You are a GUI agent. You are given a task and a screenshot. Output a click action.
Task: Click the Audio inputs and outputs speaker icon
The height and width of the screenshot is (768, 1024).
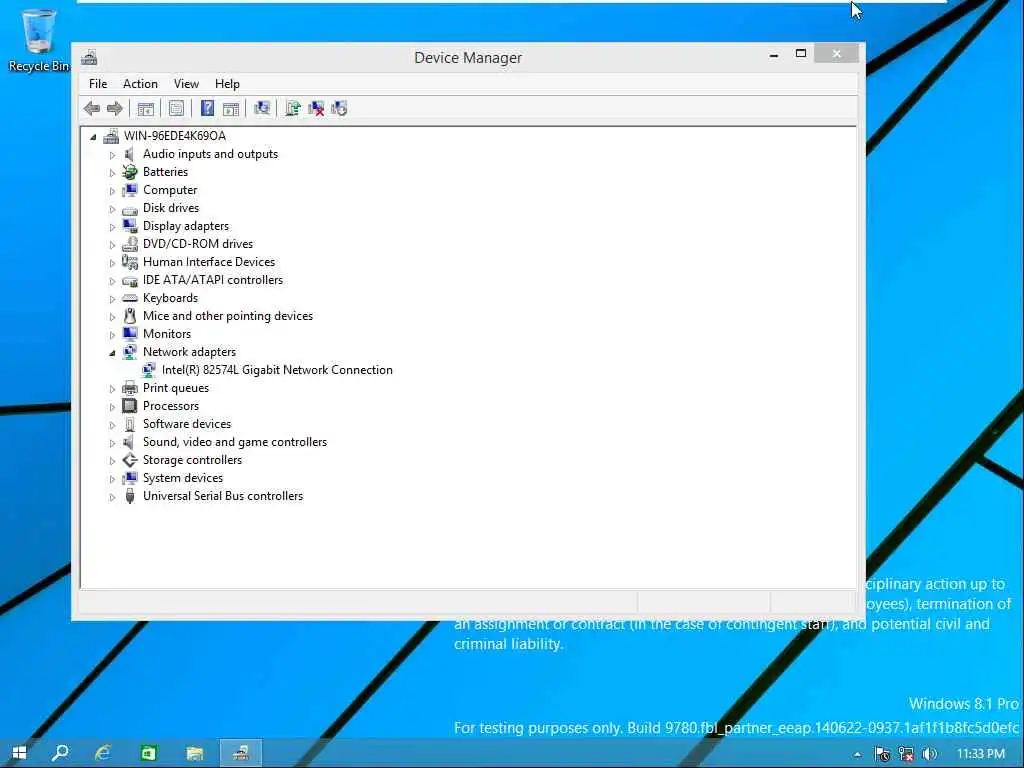tap(130, 154)
